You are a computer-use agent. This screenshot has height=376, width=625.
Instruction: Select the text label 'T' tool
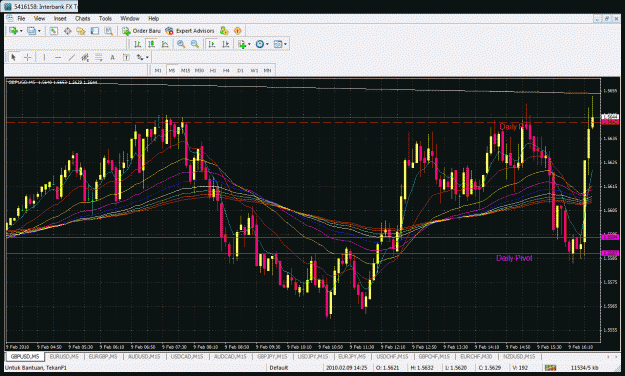(126, 57)
